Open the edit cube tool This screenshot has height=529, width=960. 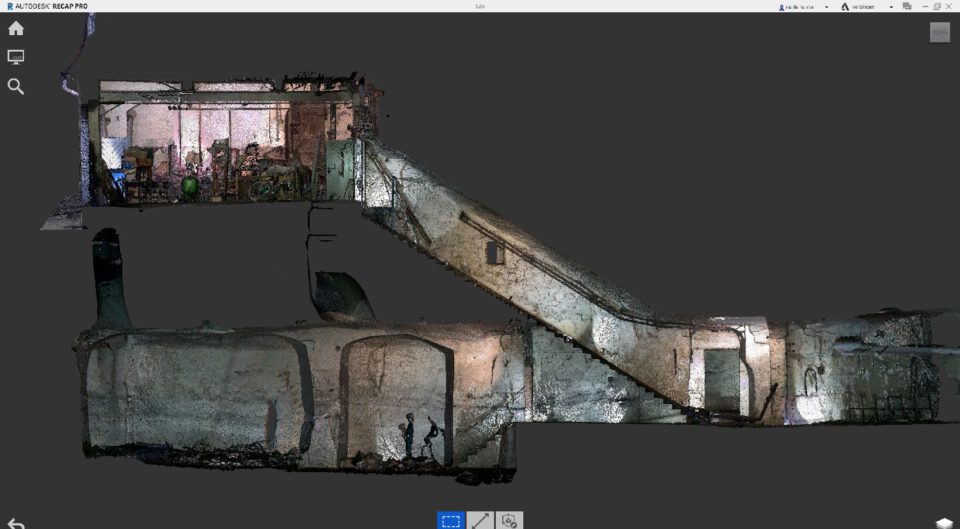[x=509, y=520]
